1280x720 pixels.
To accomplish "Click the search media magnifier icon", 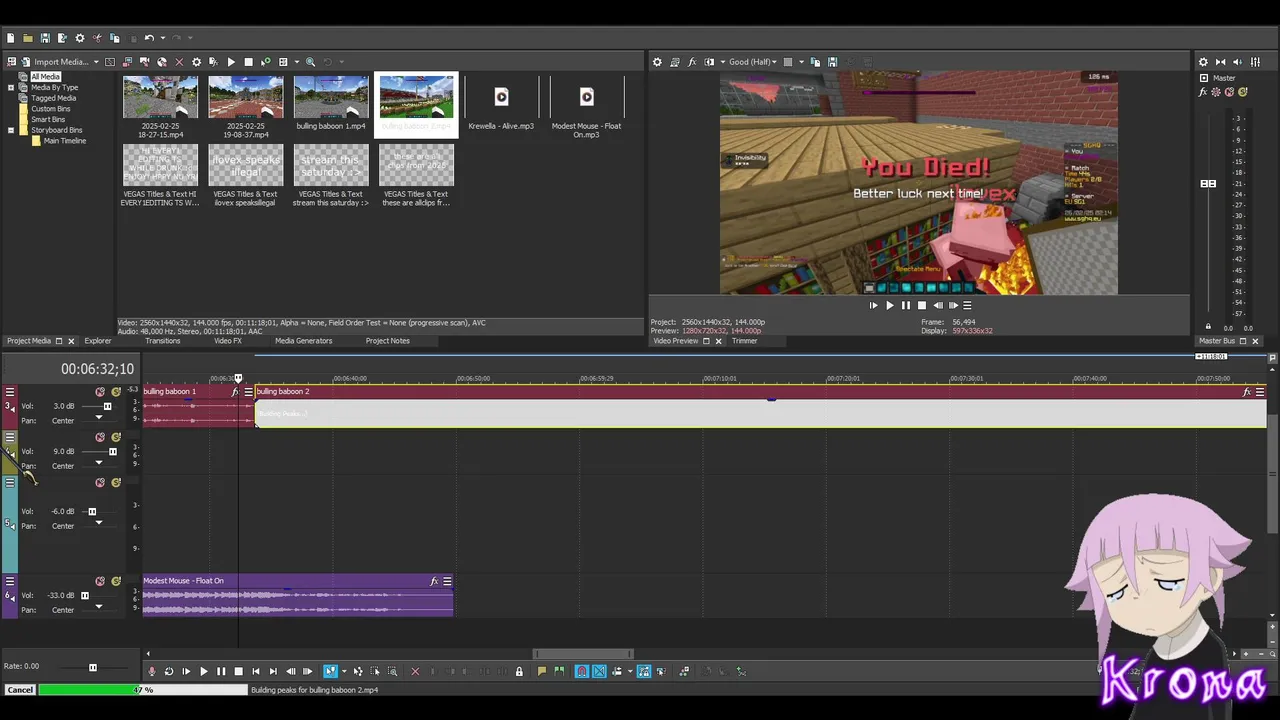I will [x=310, y=62].
